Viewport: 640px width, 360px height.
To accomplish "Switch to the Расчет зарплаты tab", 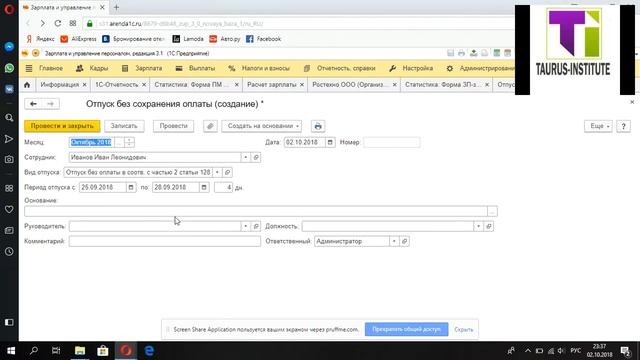I will (272, 85).
